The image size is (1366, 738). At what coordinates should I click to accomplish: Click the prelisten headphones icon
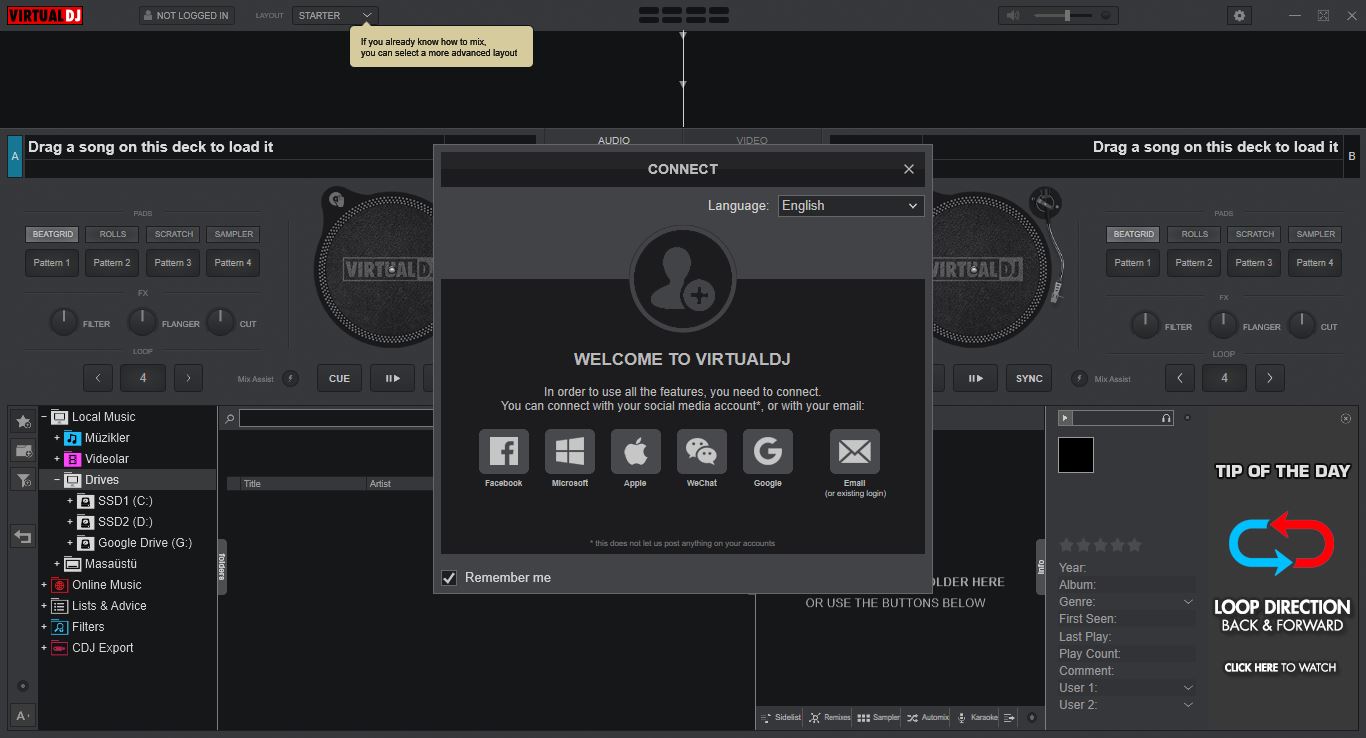coord(1166,418)
